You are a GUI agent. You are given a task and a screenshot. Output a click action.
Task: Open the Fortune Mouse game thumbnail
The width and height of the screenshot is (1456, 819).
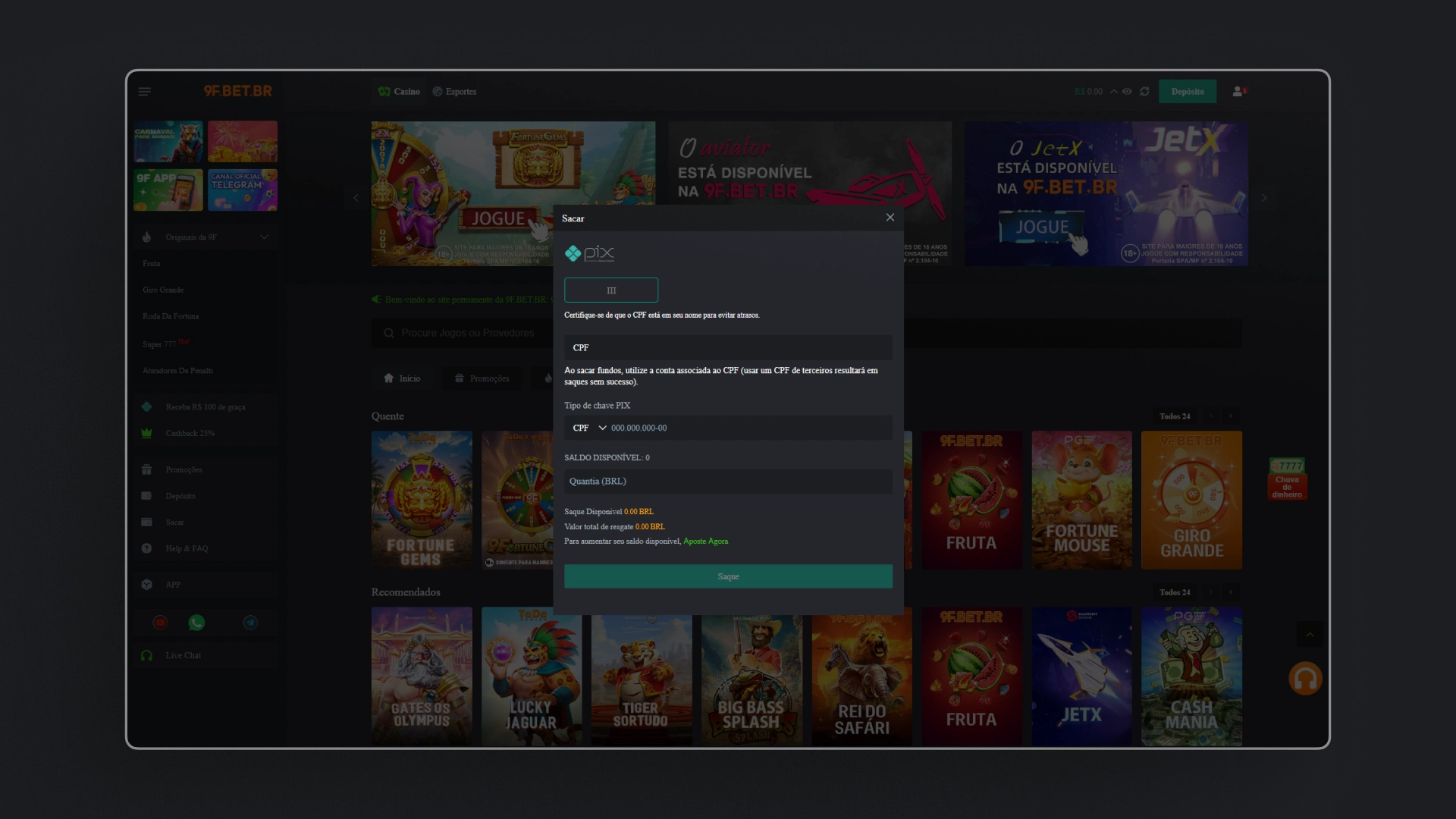1081,500
